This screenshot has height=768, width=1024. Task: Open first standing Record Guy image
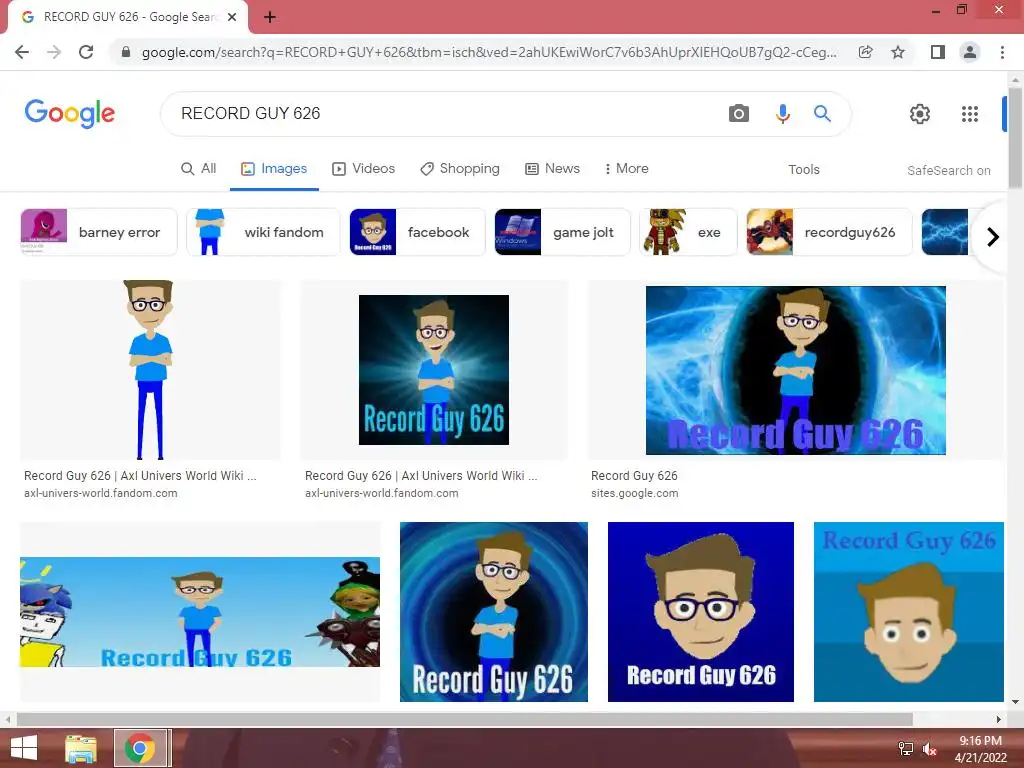(150, 370)
